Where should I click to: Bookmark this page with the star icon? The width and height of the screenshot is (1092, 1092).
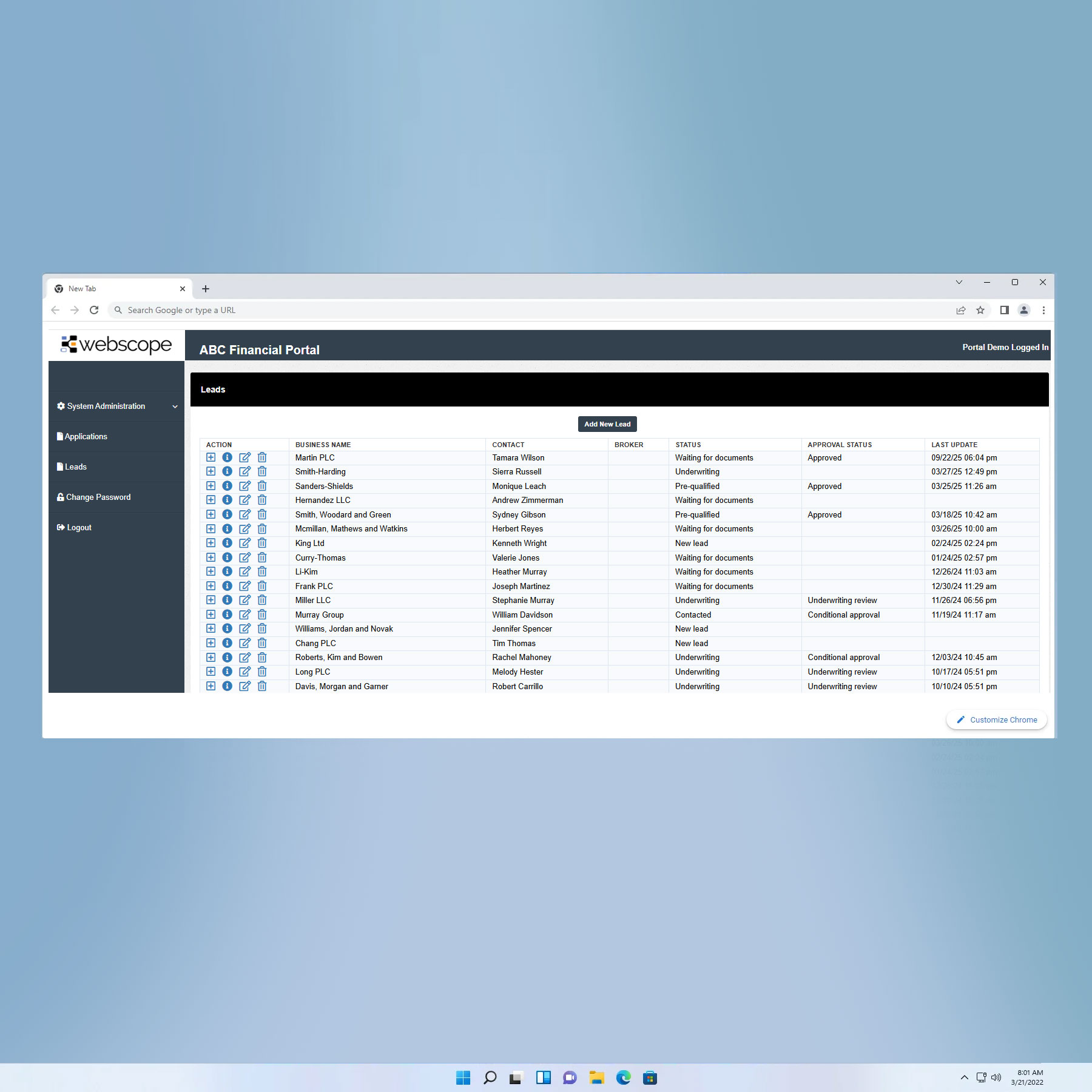tap(980, 310)
